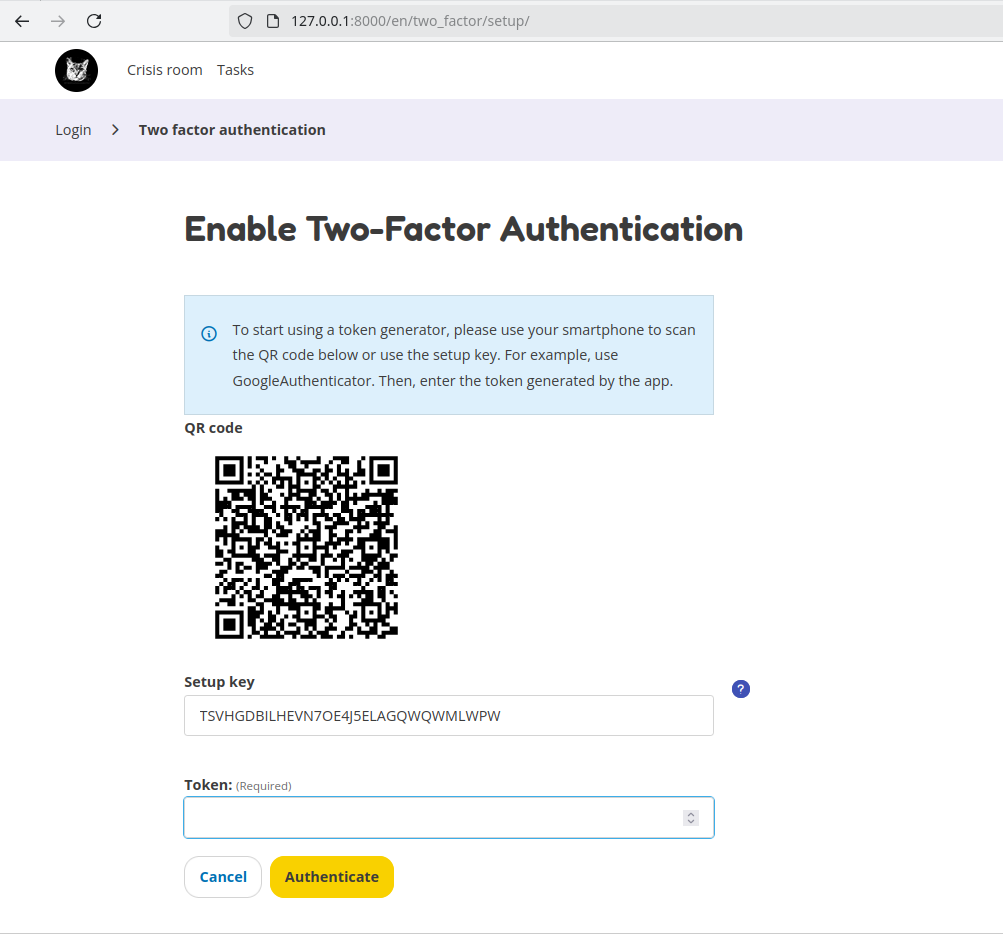Click the page info document icon
Viewport: 1003px width, 936px height.
tap(272, 21)
